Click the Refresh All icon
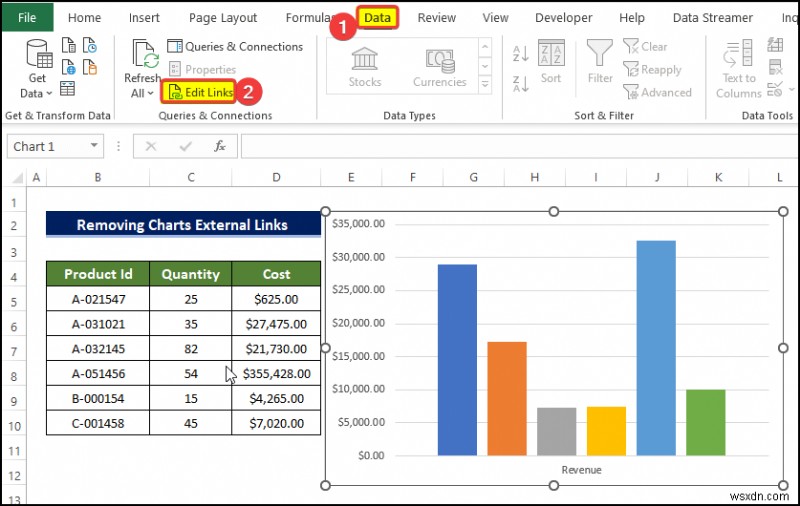Image resolution: width=800 pixels, height=506 pixels. coord(146,54)
